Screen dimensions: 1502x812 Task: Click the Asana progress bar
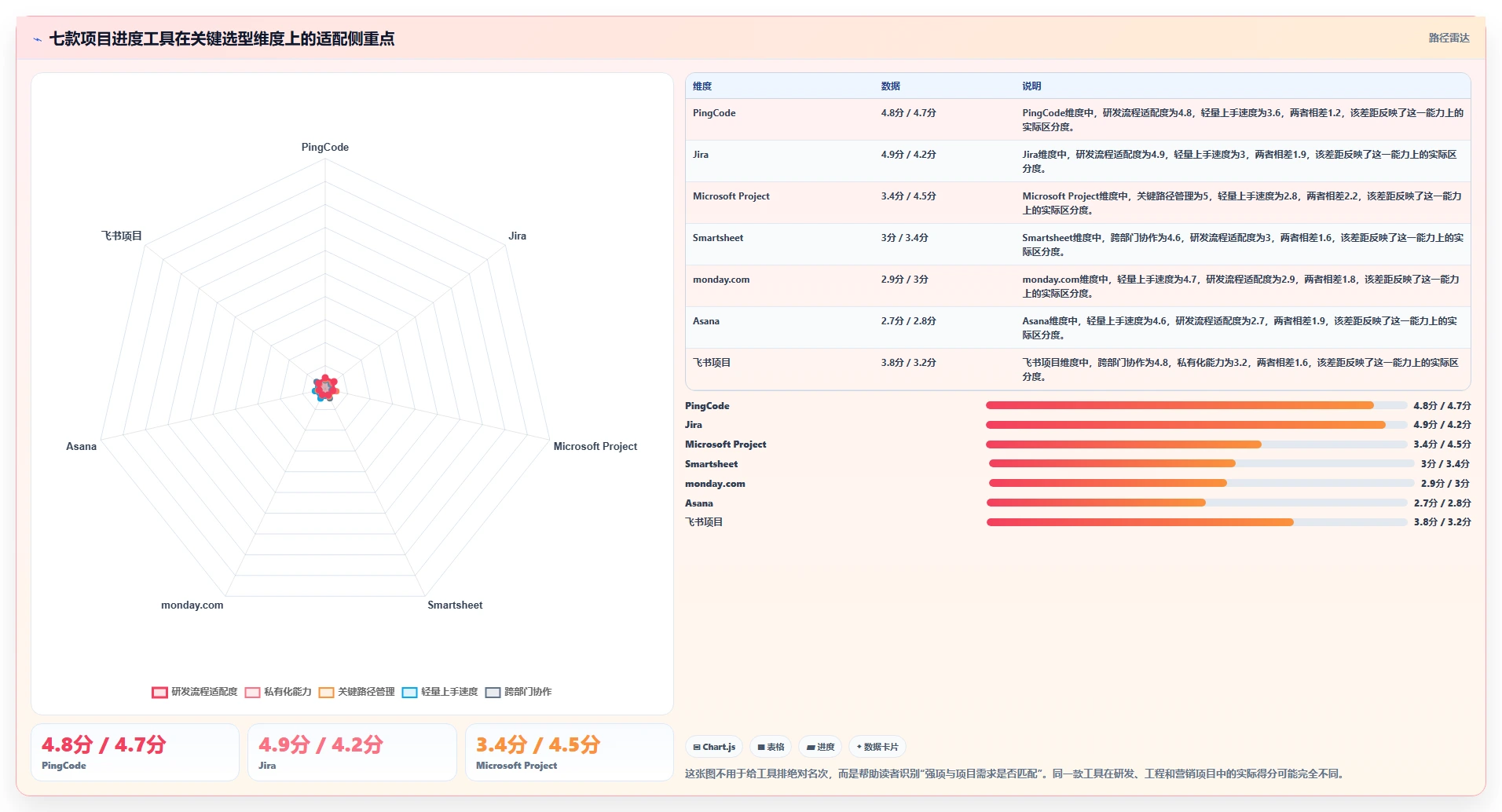pyautogui.click(x=1197, y=503)
